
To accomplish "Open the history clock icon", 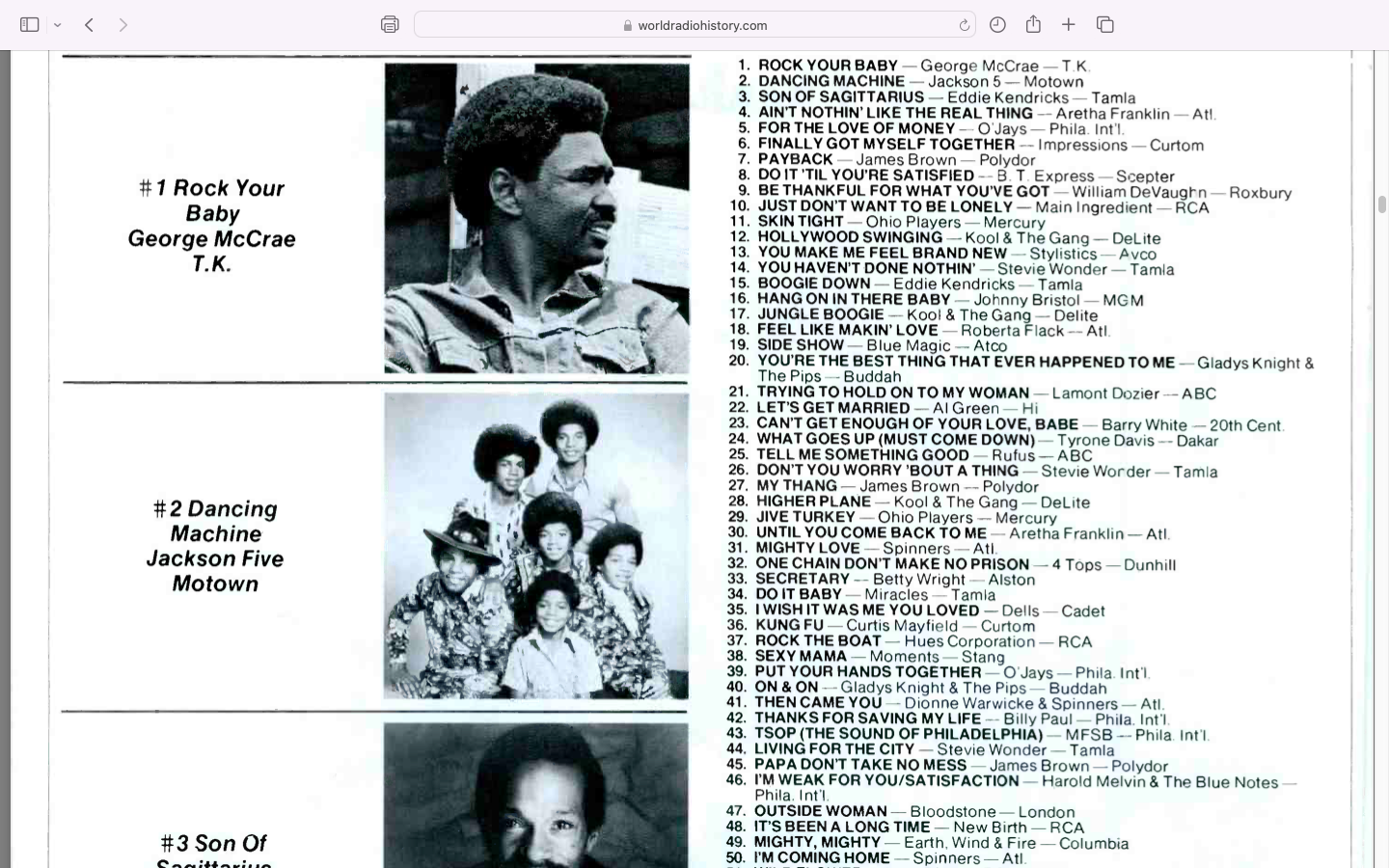I will (x=998, y=25).
